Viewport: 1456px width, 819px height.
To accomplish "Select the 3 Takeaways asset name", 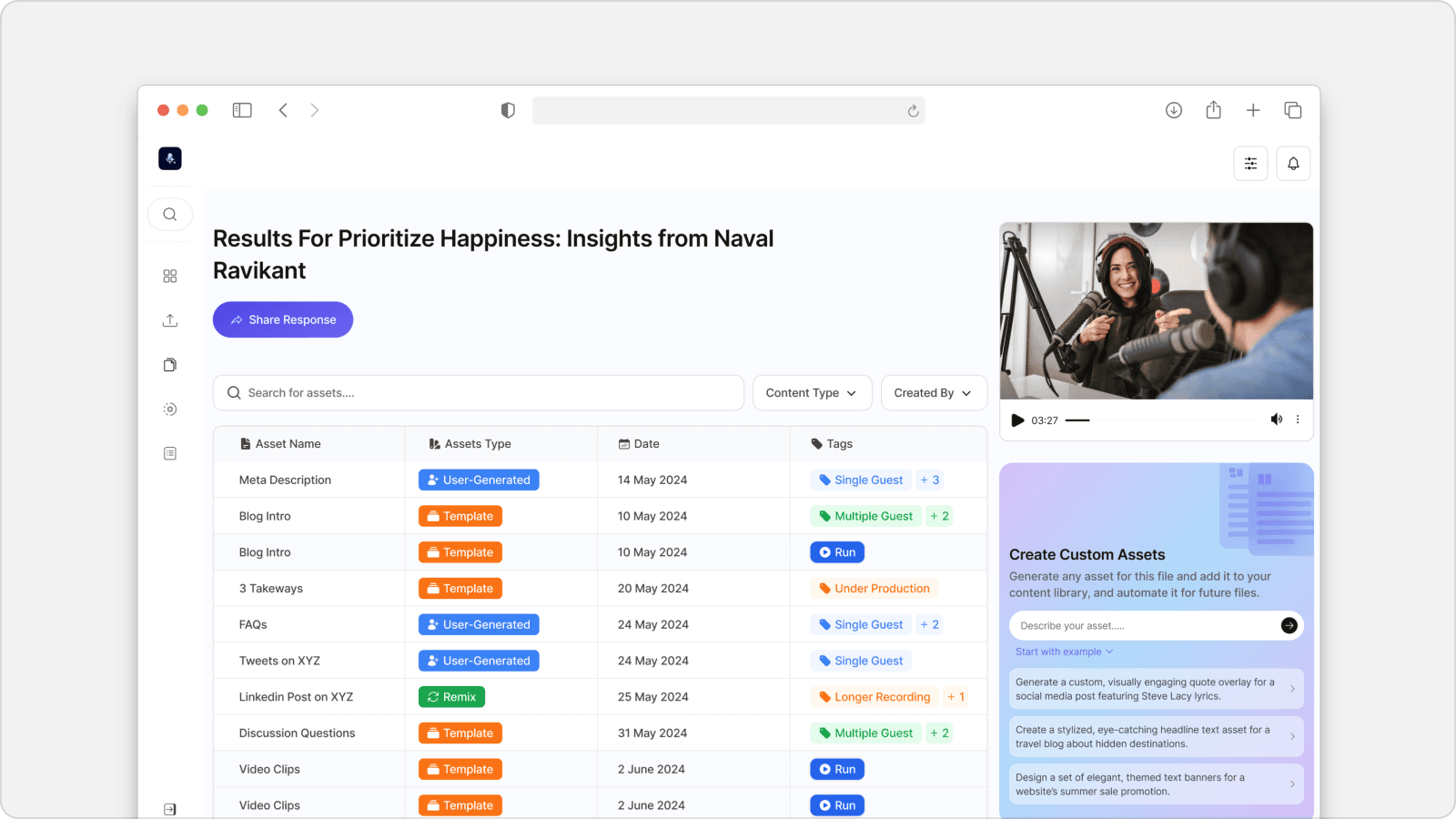I will pyautogui.click(x=271, y=589).
